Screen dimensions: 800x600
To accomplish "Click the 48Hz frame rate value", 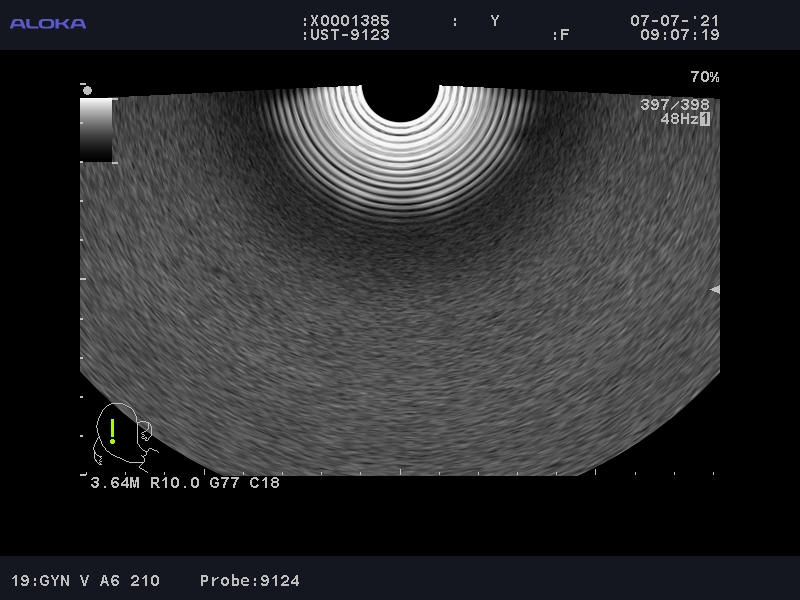I will click(678, 119).
